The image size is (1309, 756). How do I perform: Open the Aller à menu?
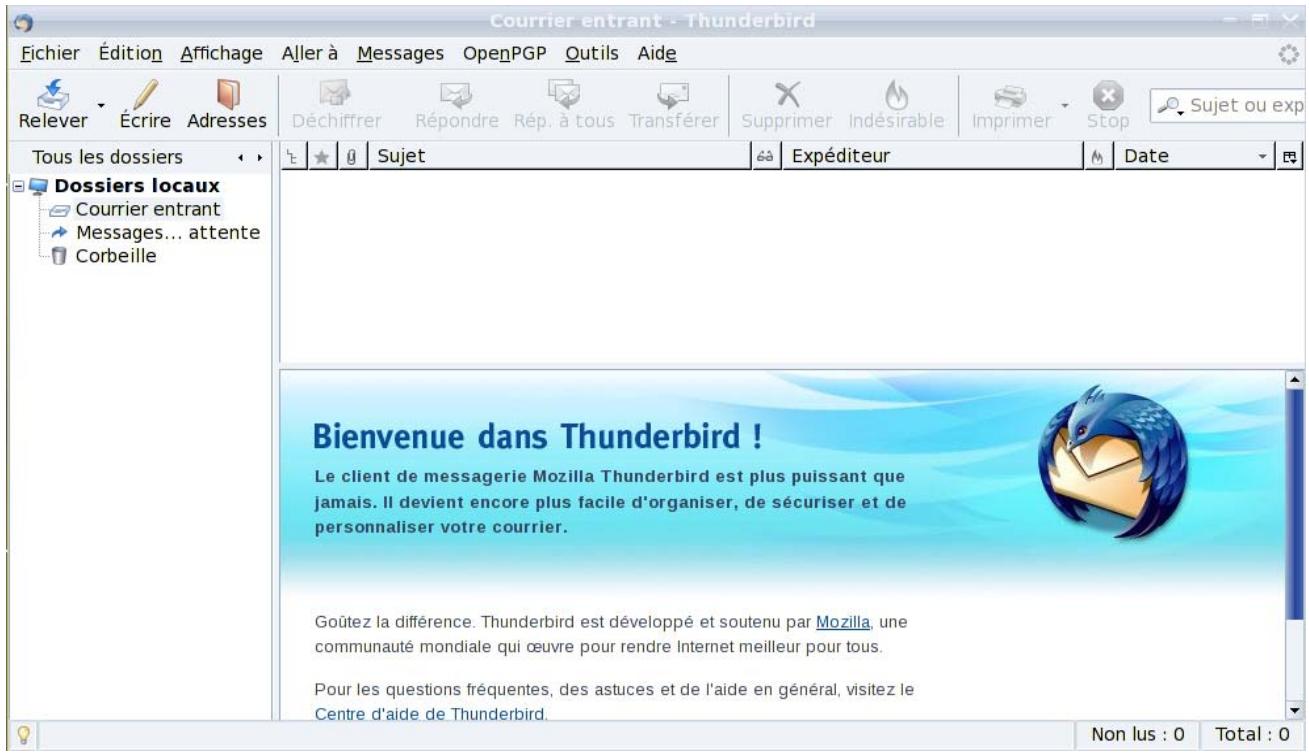pos(310,53)
